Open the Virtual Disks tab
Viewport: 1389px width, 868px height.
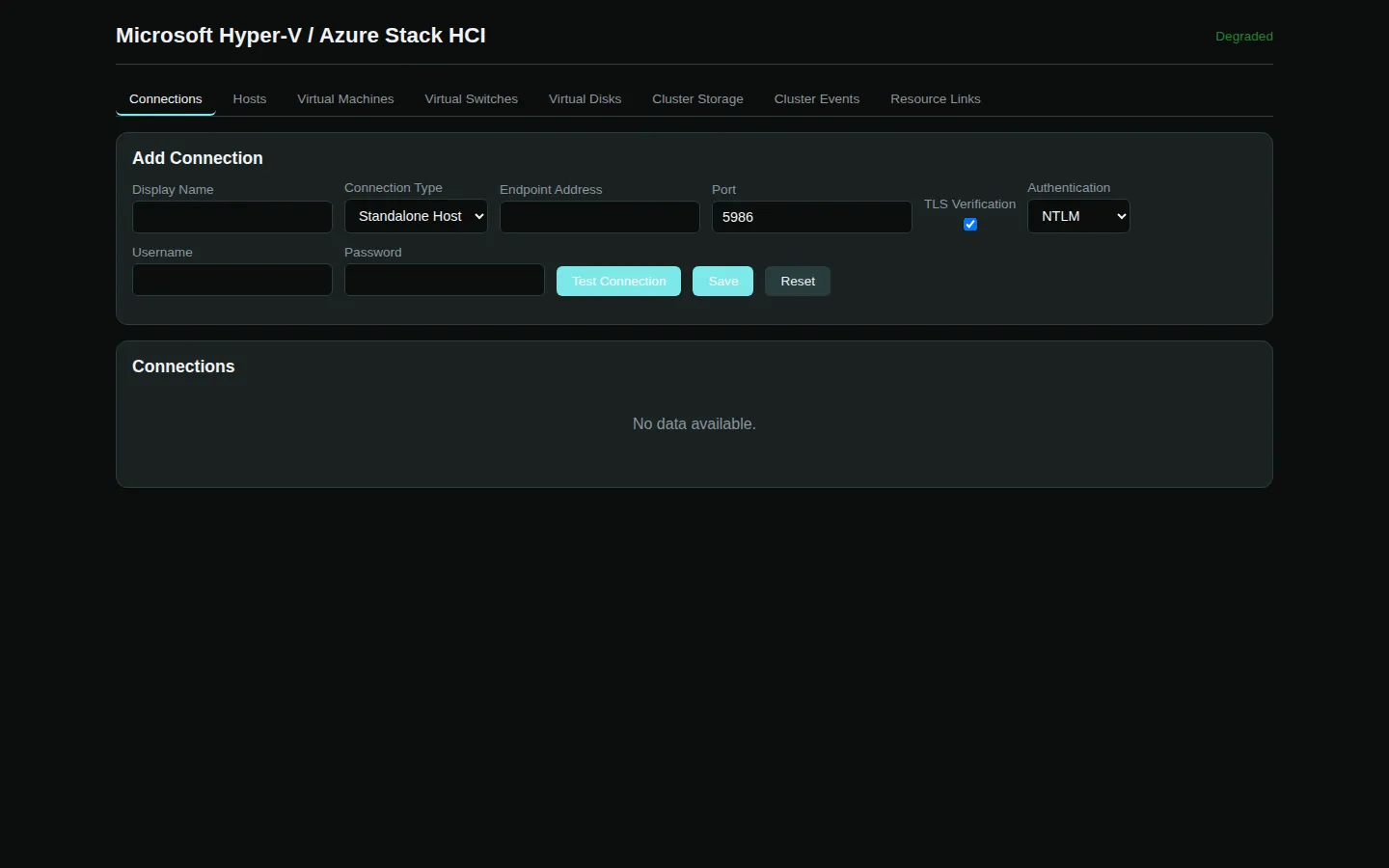point(586,99)
